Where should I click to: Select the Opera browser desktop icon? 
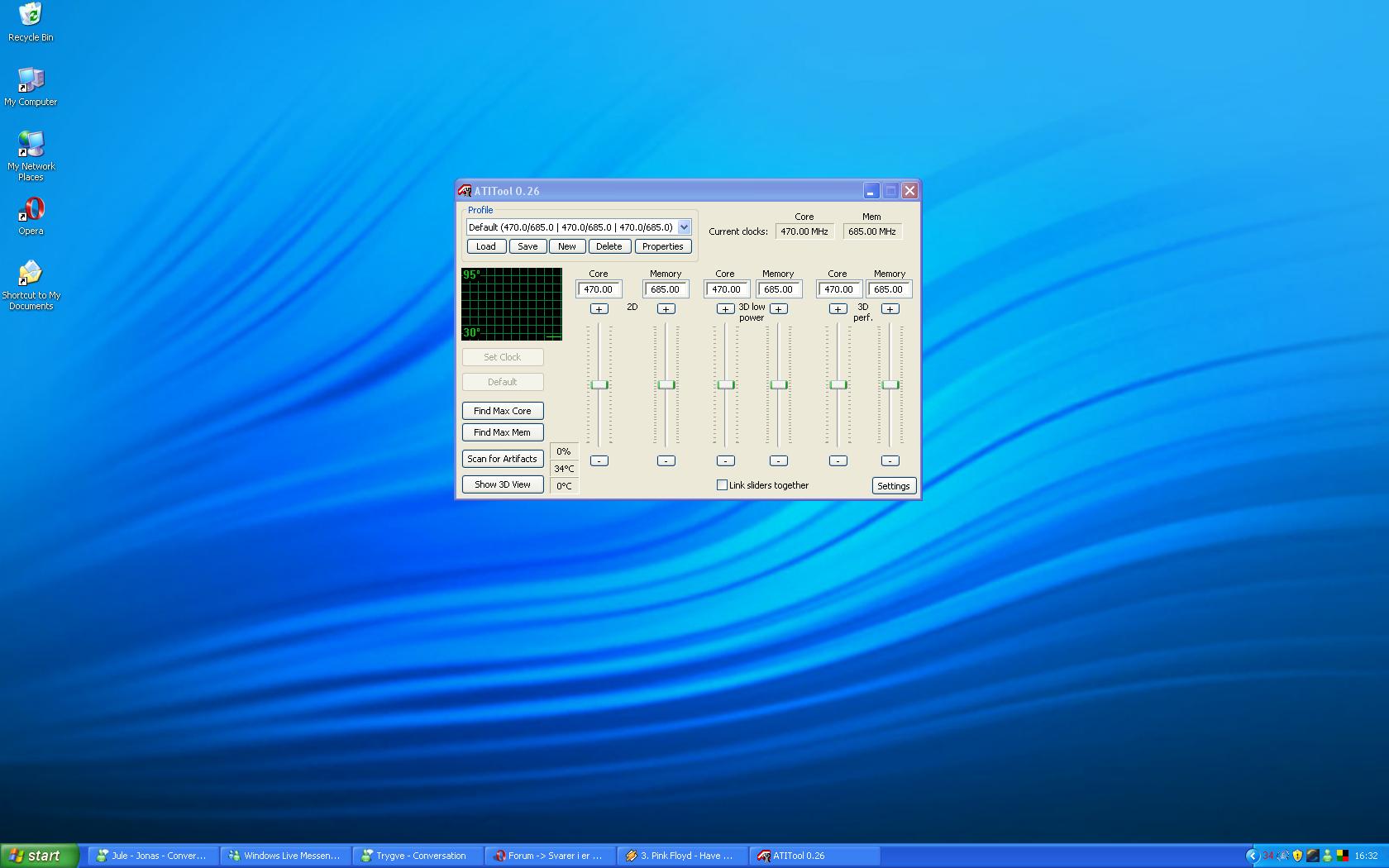tap(31, 217)
